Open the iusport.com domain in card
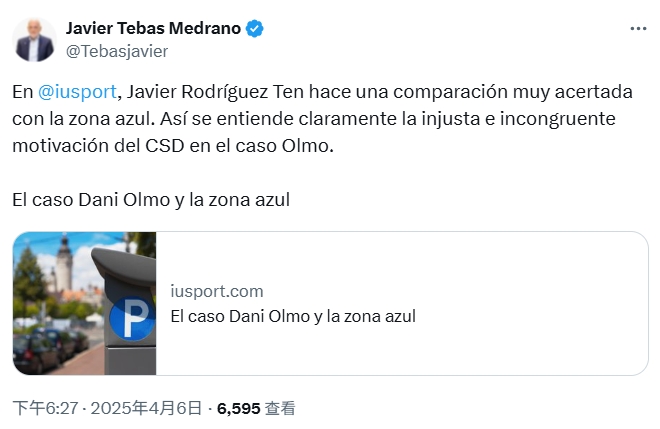Image resolution: width=660 pixels, height=429 pixels. [x=217, y=292]
